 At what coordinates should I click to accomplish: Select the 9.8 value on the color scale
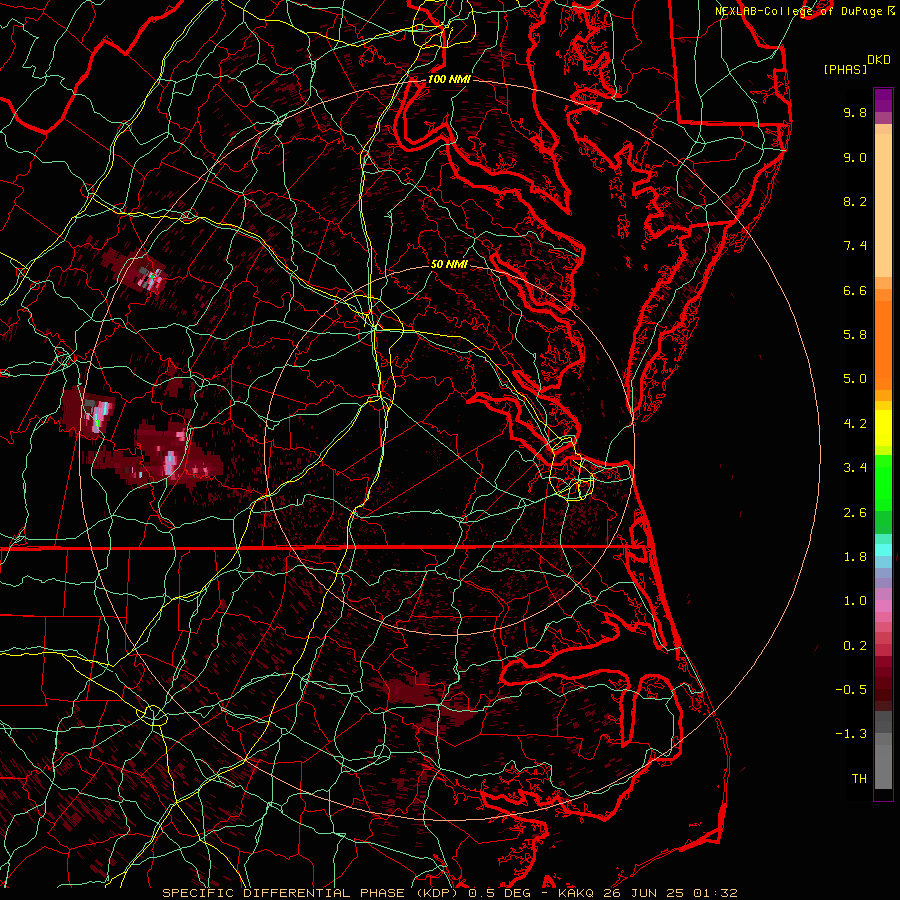(x=855, y=112)
